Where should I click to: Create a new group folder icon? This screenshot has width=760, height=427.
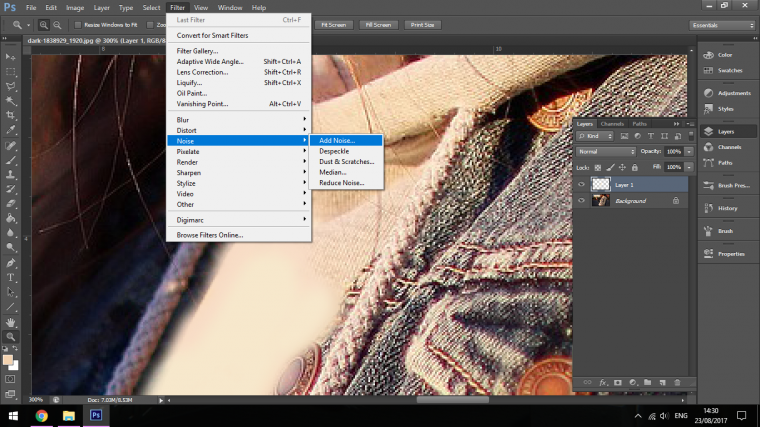tap(648, 382)
